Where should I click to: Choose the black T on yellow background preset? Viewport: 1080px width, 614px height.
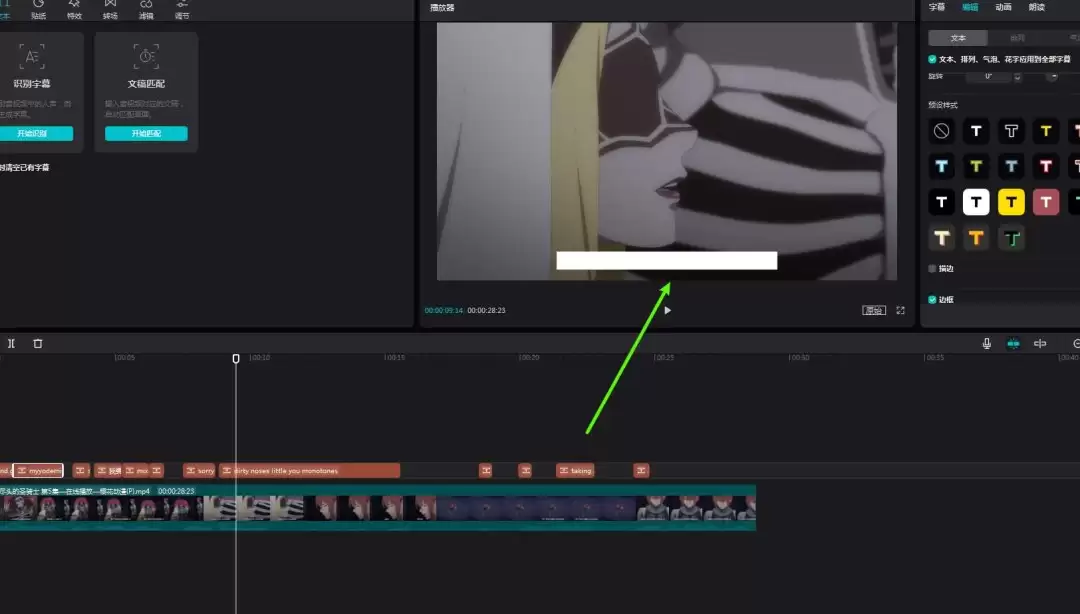point(1011,202)
